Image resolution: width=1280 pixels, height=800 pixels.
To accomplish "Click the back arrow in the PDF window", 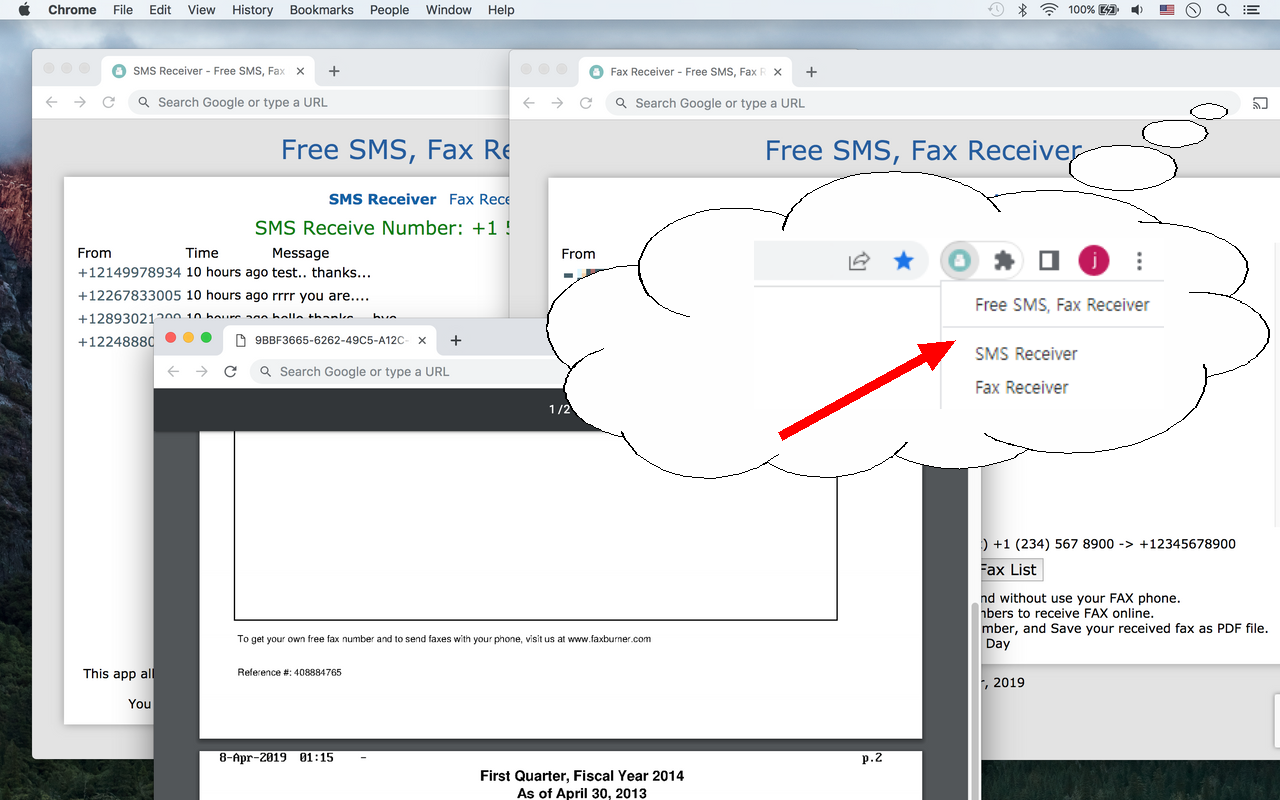I will tap(172, 371).
